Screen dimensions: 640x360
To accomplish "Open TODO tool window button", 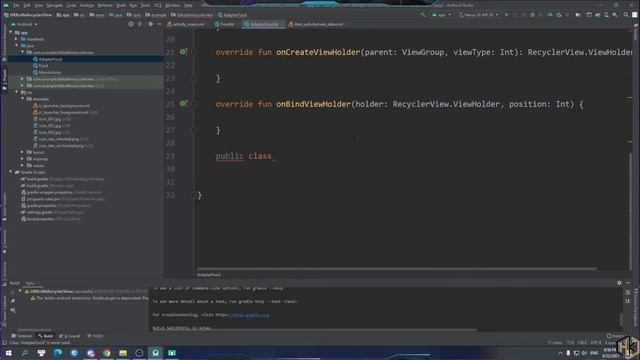I will tap(95, 336).
